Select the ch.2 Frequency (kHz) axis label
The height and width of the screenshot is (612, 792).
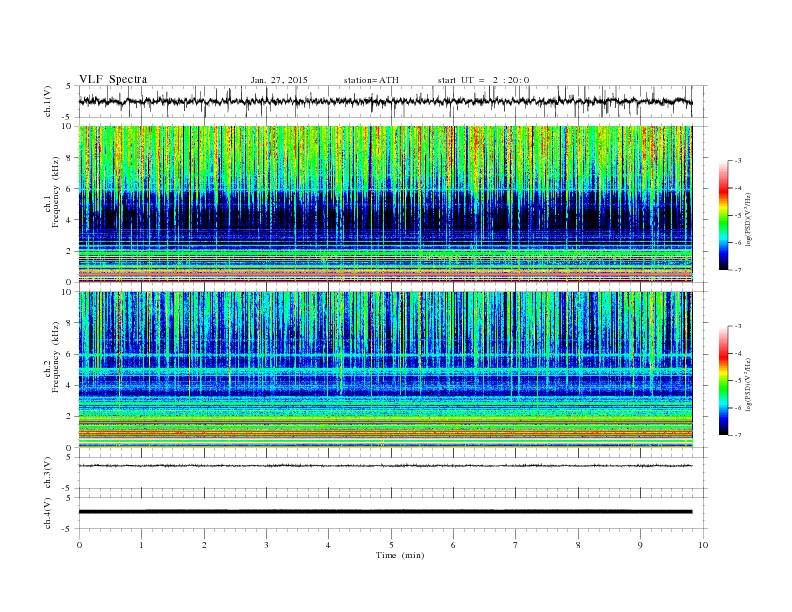(52, 356)
